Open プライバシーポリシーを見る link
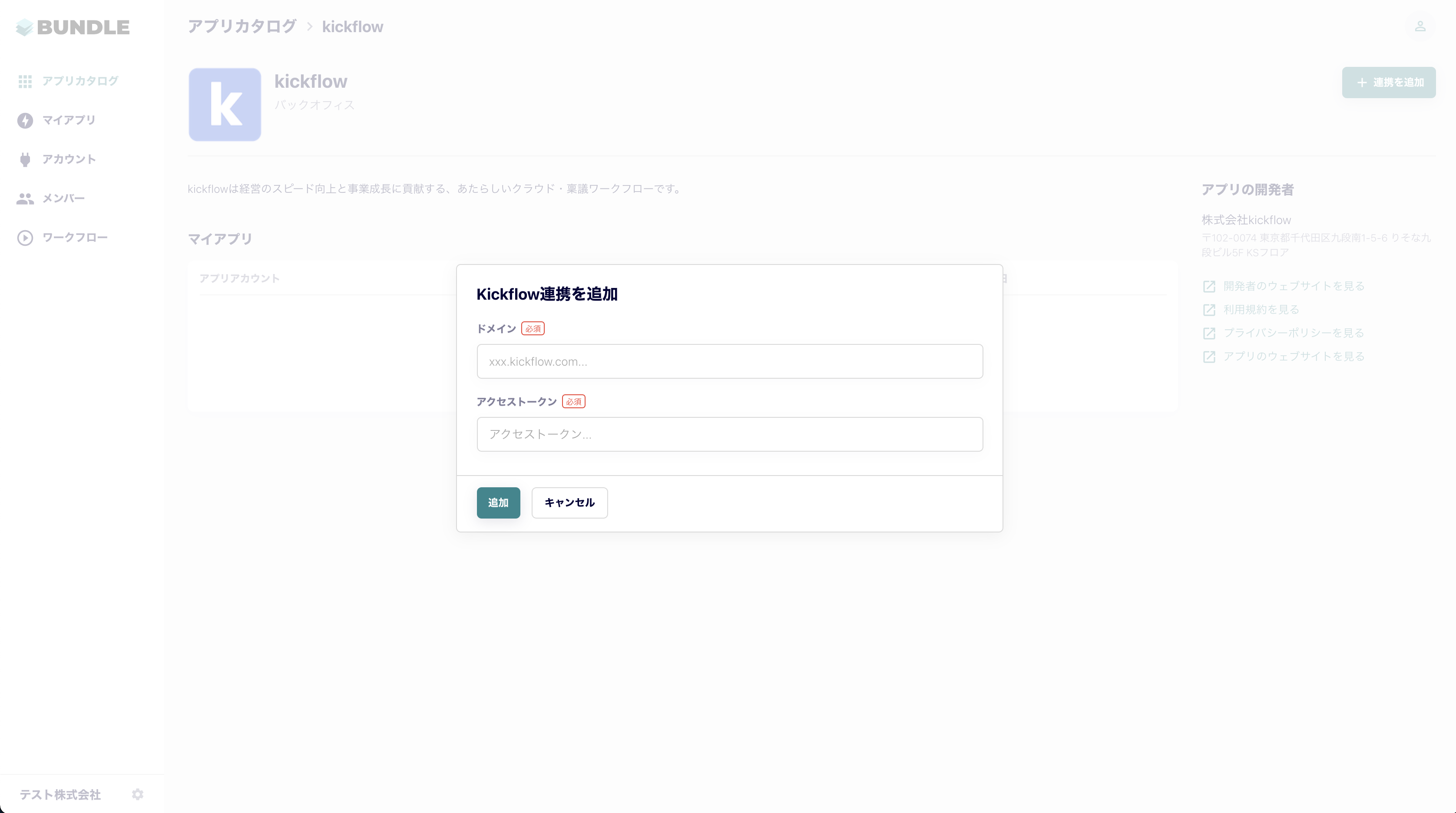The width and height of the screenshot is (1456, 813). pos(1293,333)
